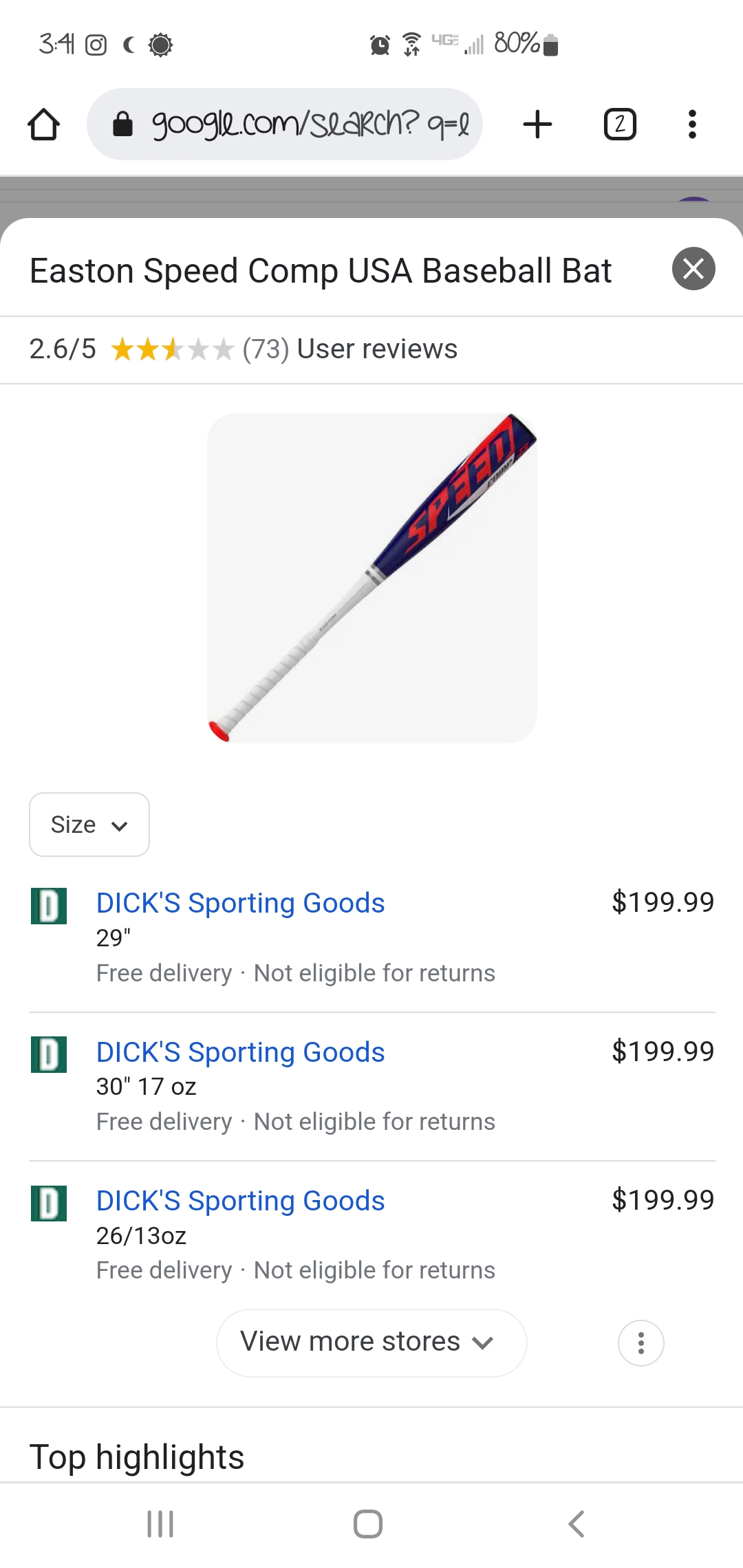Tap the recent apps button in navigation bar

pyautogui.click(x=160, y=1522)
